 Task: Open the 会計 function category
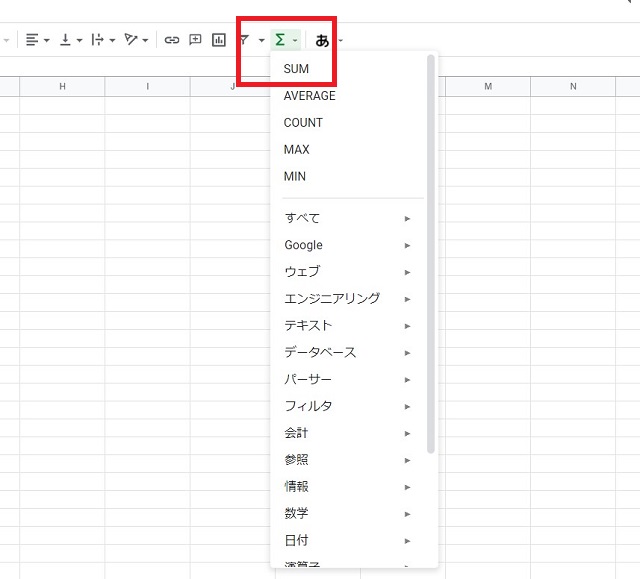(x=349, y=433)
